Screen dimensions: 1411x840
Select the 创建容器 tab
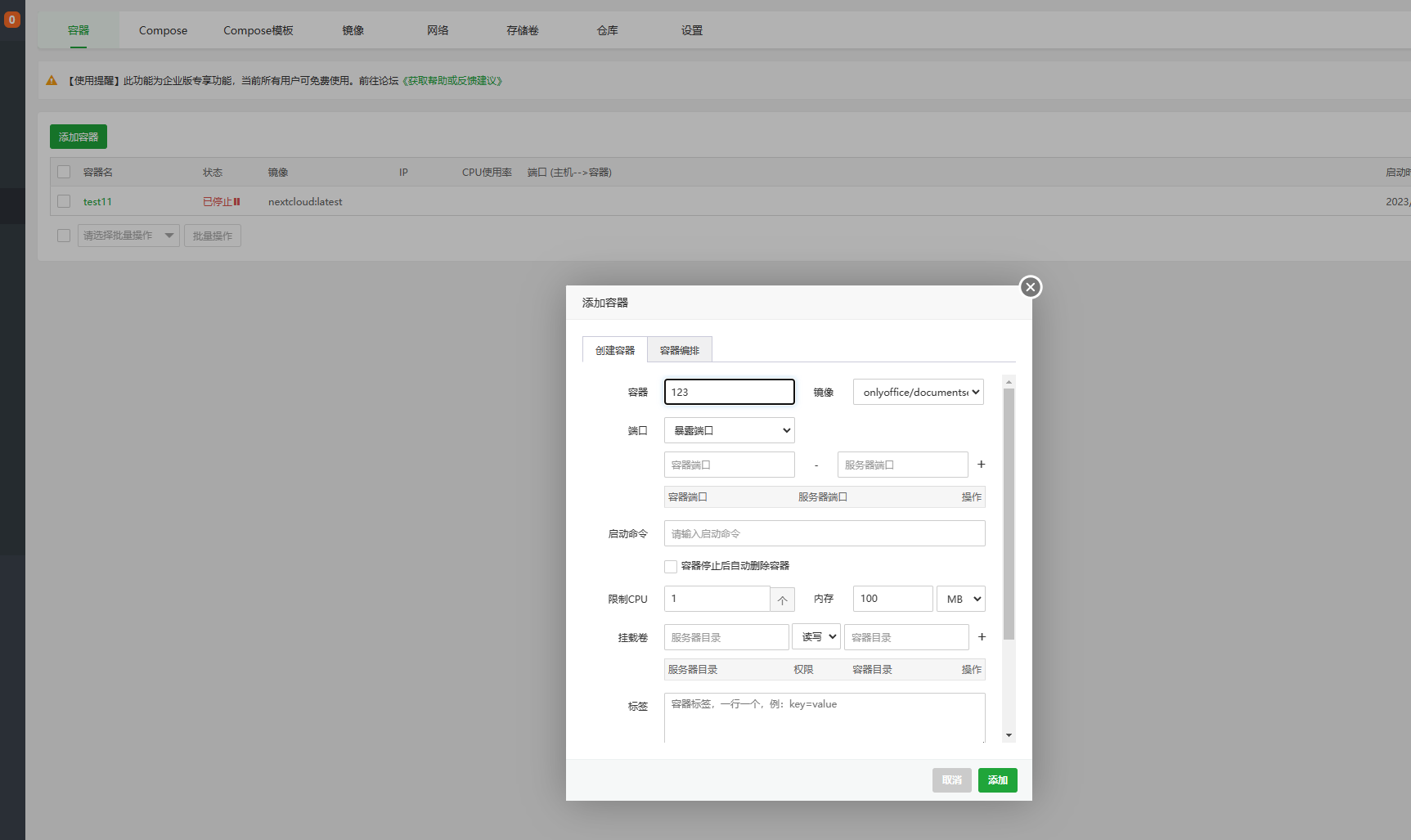[615, 350]
